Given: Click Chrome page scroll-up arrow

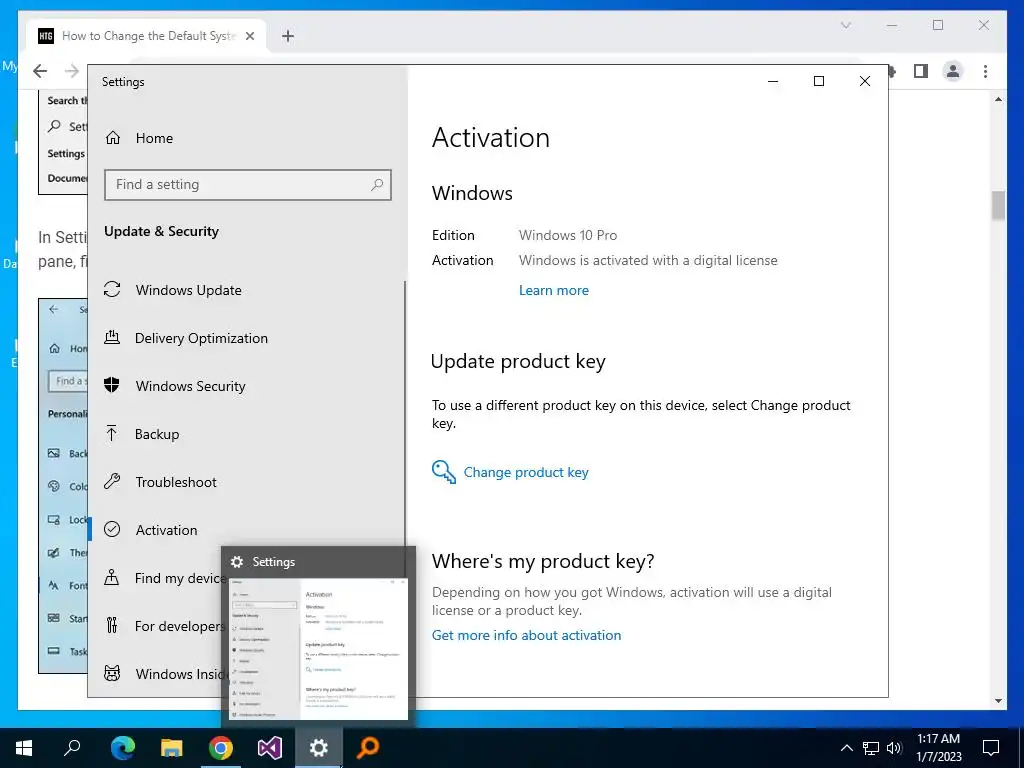Looking at the screenshot, I should [999, 99].
